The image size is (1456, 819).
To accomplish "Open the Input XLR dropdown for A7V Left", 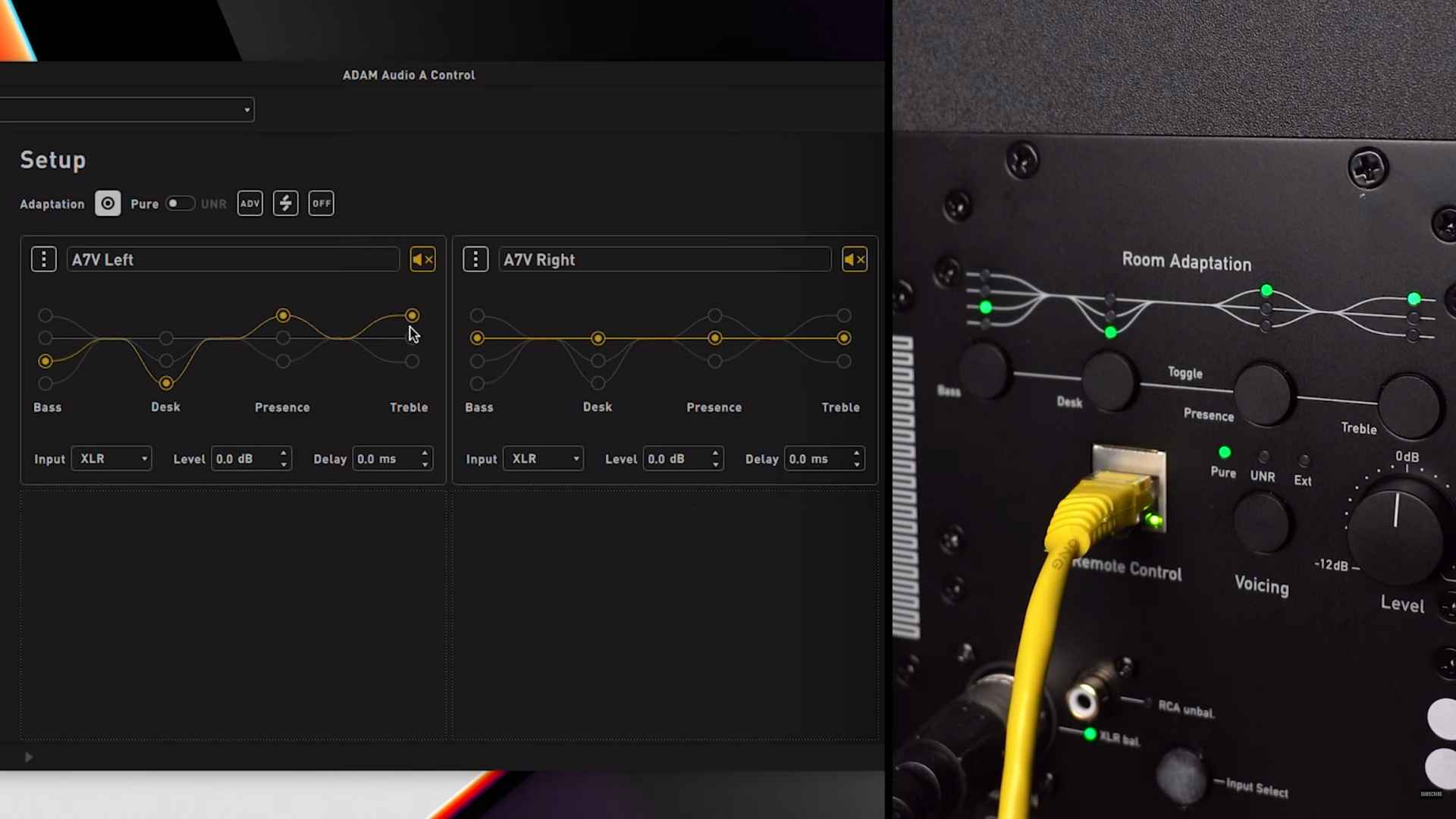I will point(111,459).
